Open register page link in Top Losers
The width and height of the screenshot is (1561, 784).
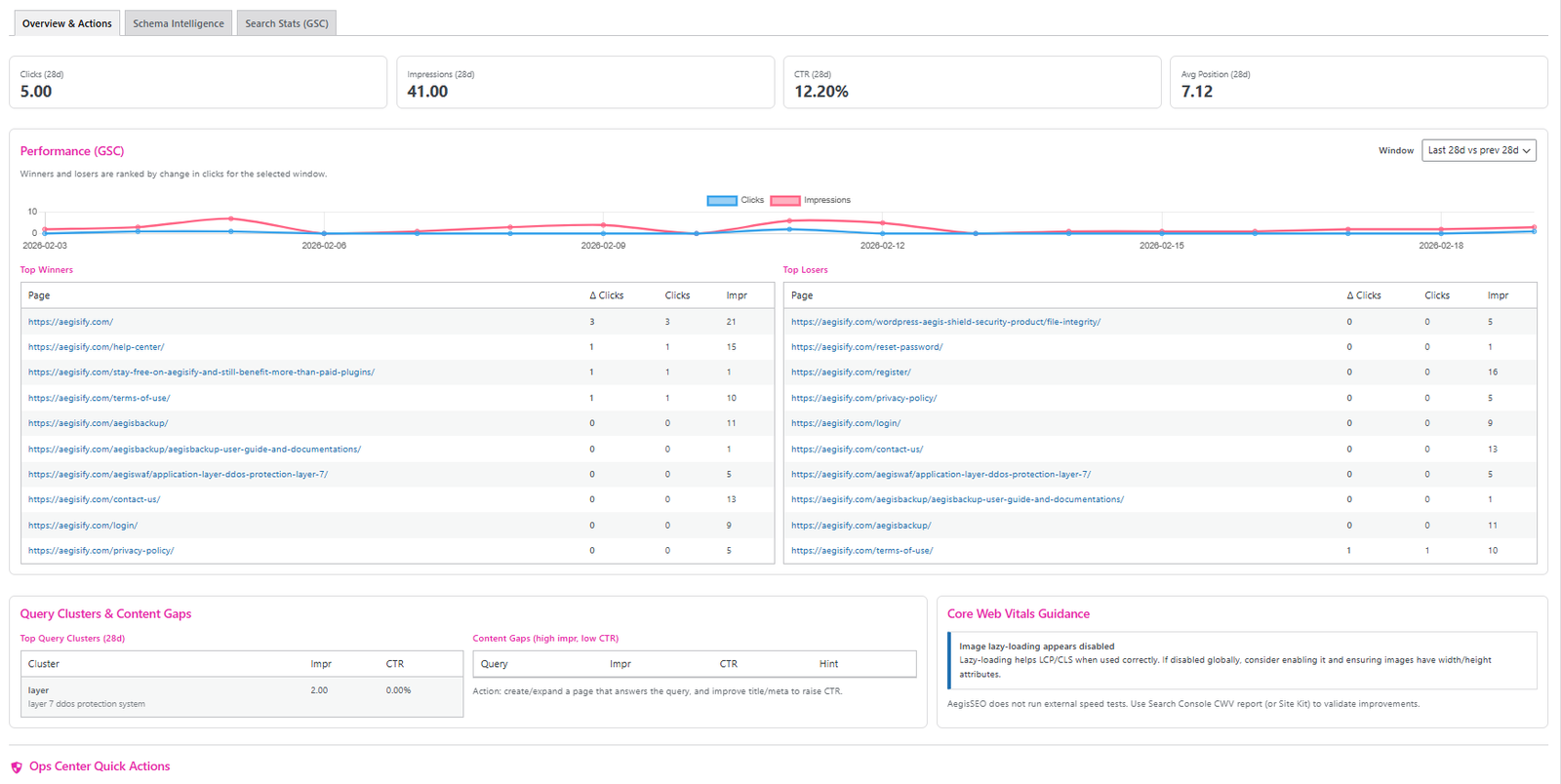(x=851, y=372)
